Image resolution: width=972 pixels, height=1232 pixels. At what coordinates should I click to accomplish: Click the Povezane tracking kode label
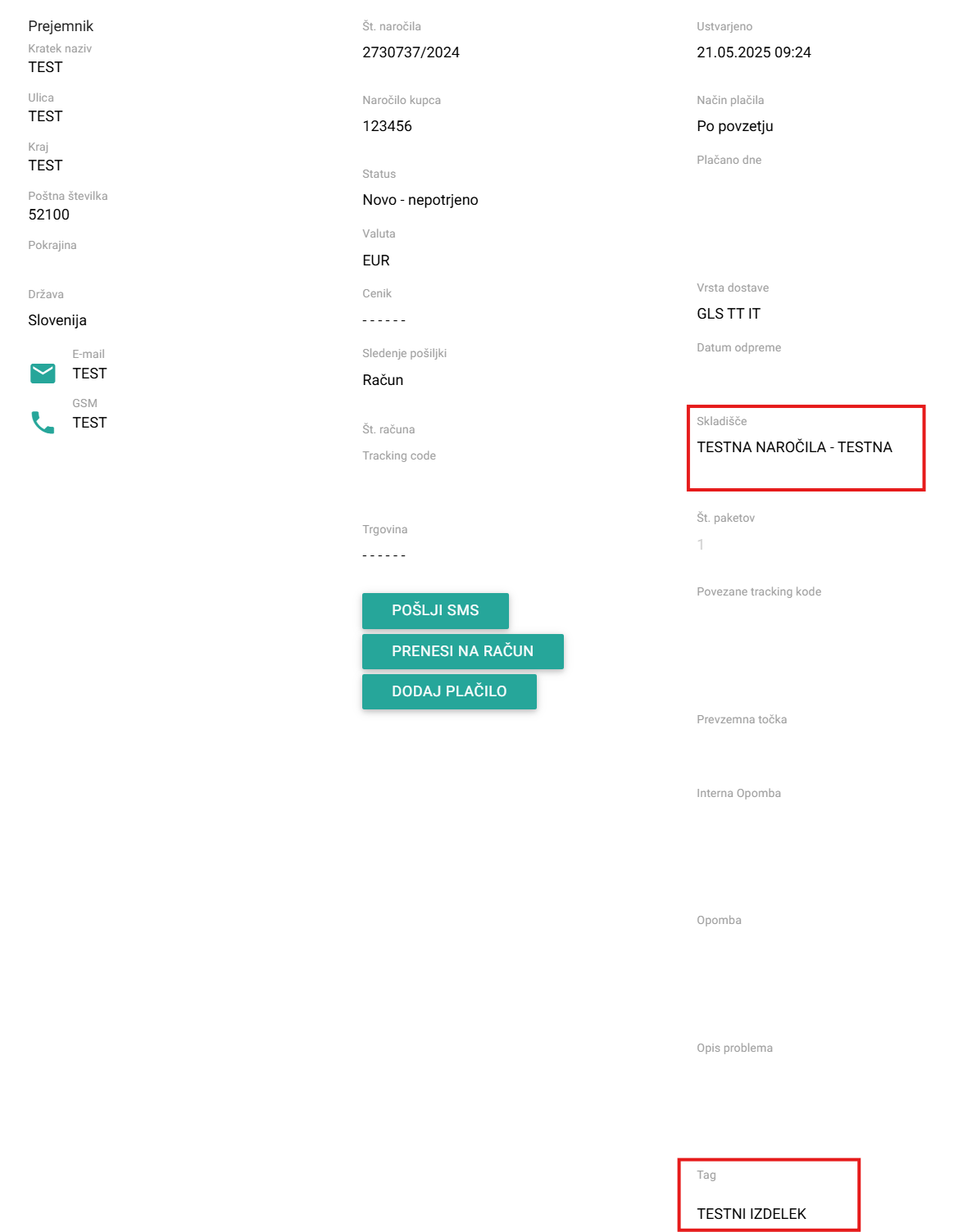pos(759,591)
